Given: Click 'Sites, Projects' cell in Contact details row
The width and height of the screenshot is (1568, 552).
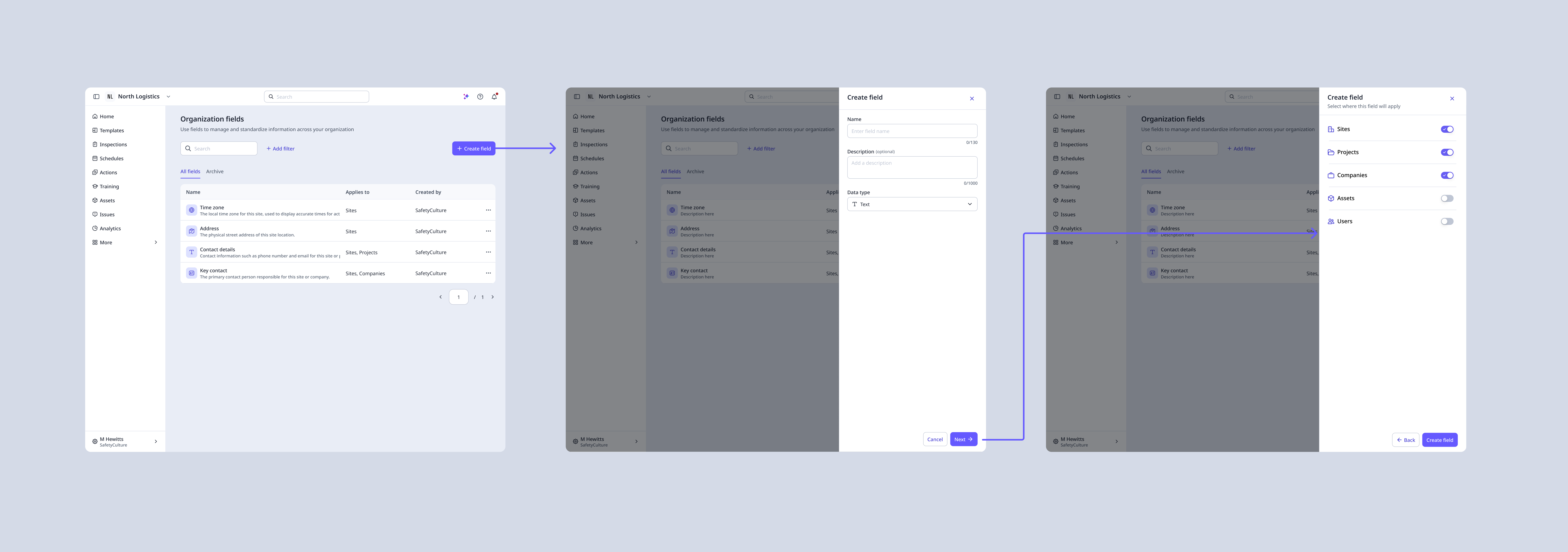Looking at the screenshot, I should (x=362, y=252).
